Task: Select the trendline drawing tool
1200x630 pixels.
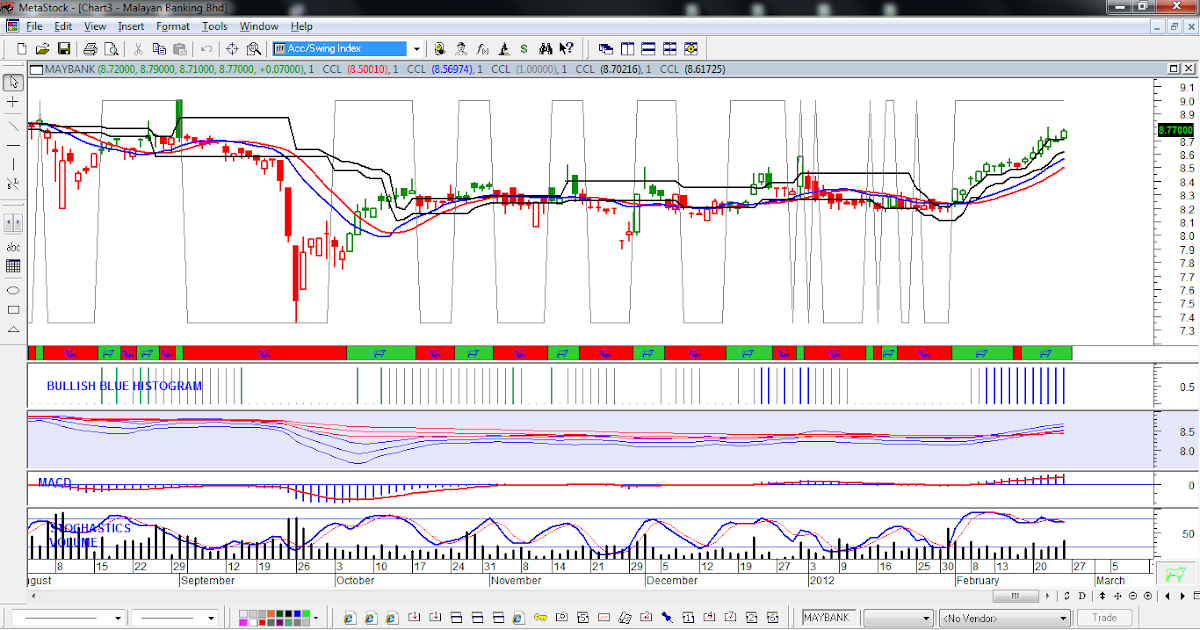Action: [12, 124]
